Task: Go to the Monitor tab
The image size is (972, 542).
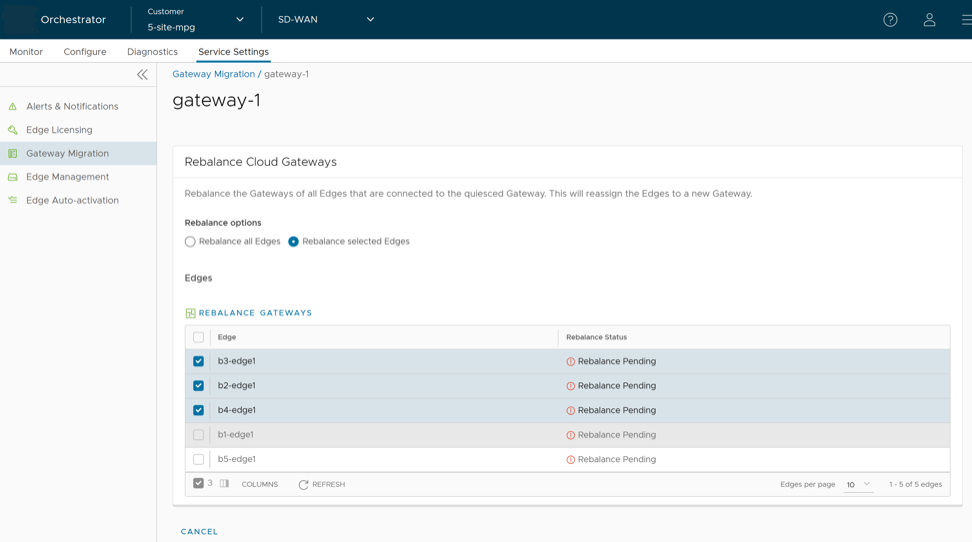Action: [x=26, y=52]
